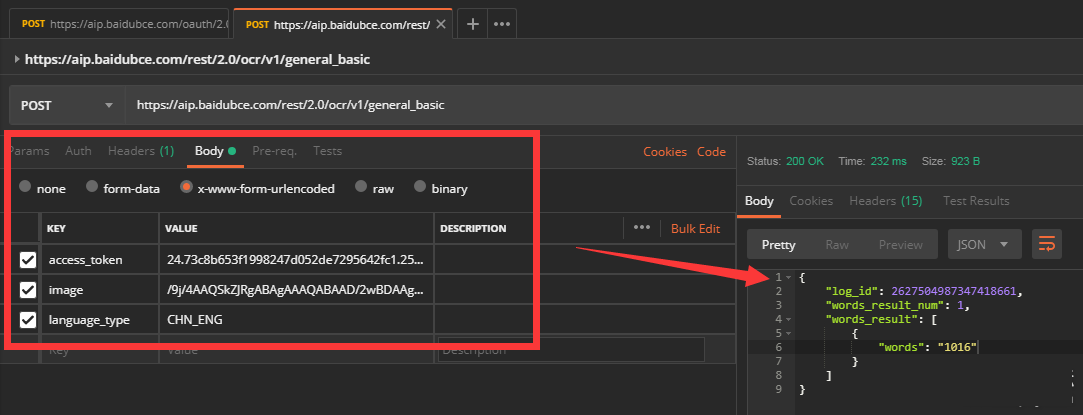Collapse JSON fold arrow at line 1
1083x415 pixels.
pos(788,277)
